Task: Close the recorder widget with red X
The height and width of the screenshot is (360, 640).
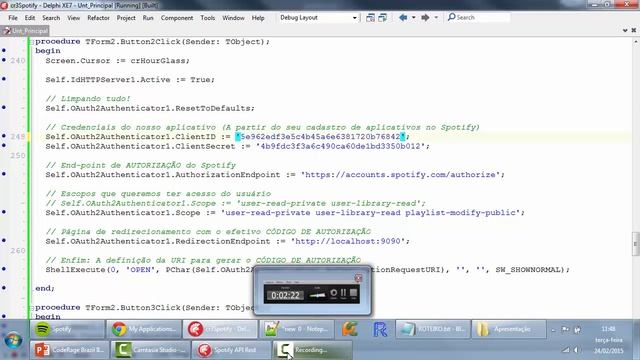Action: pyautogui.click(x=358, y=278)
